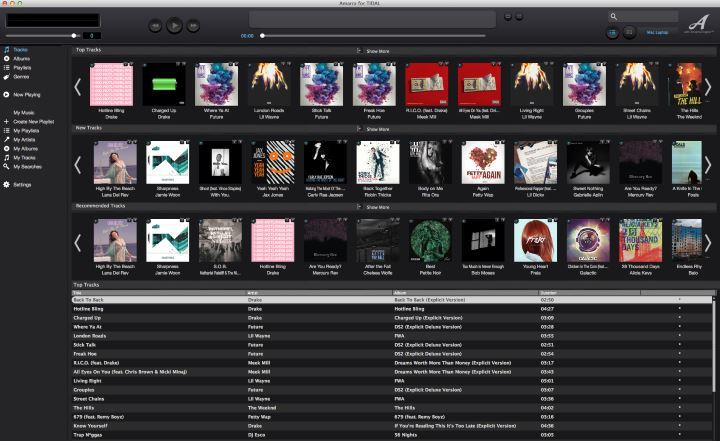Select 28 Thousand Days cover by Alicia Keys
Image resolution: width=720 pixels, height=441 pixels.
641,241
